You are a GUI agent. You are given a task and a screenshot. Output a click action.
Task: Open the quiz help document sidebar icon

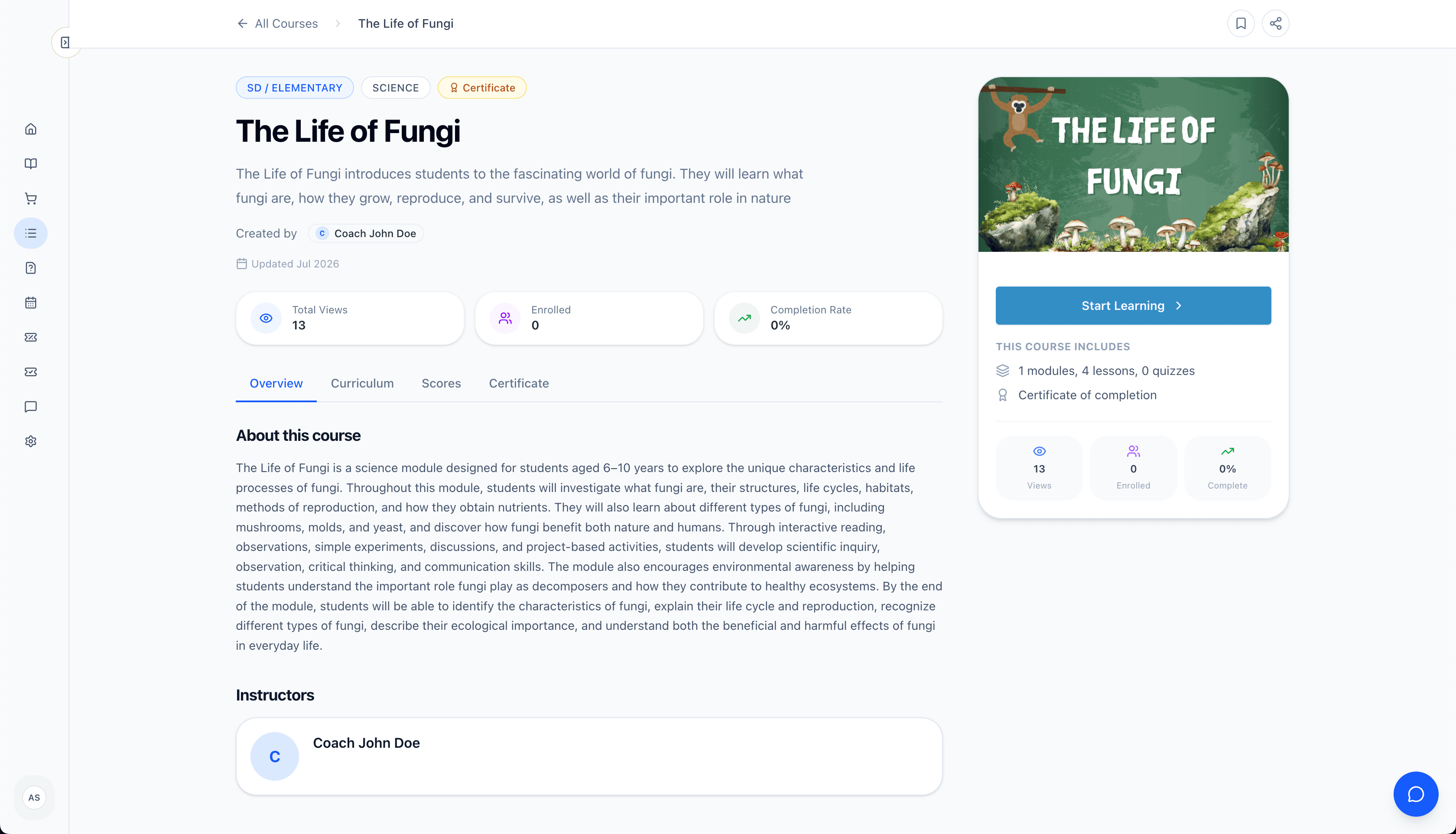pos(31,268)
